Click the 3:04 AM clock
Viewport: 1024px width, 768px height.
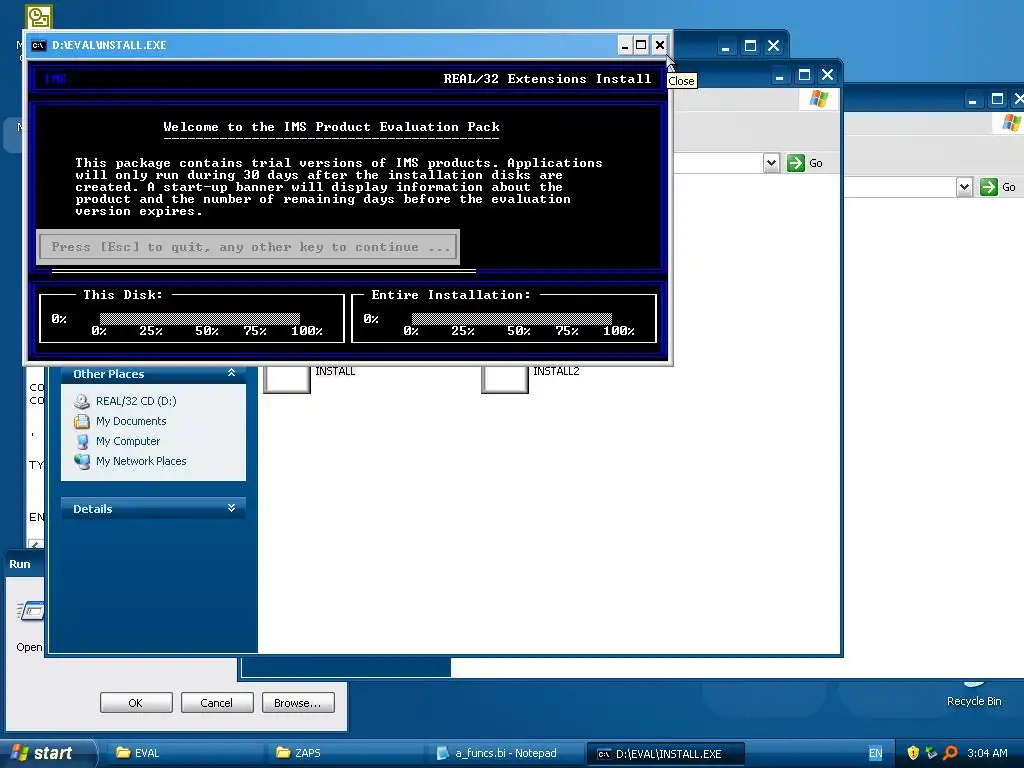987,753
